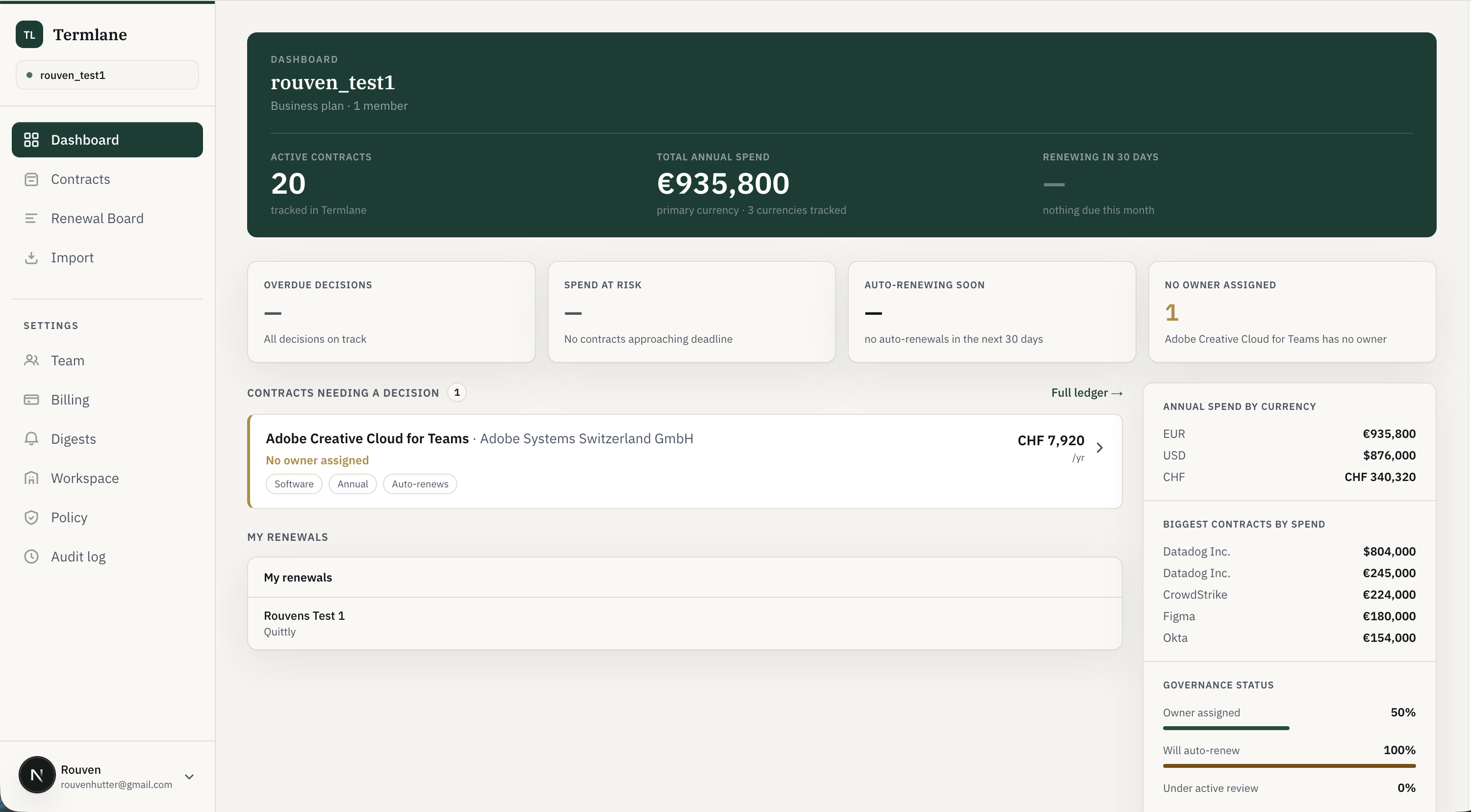This screenshot has height=812, width=1471.
Task: Go to Contracts in the sidebar
Action: [x=107, y=179]
